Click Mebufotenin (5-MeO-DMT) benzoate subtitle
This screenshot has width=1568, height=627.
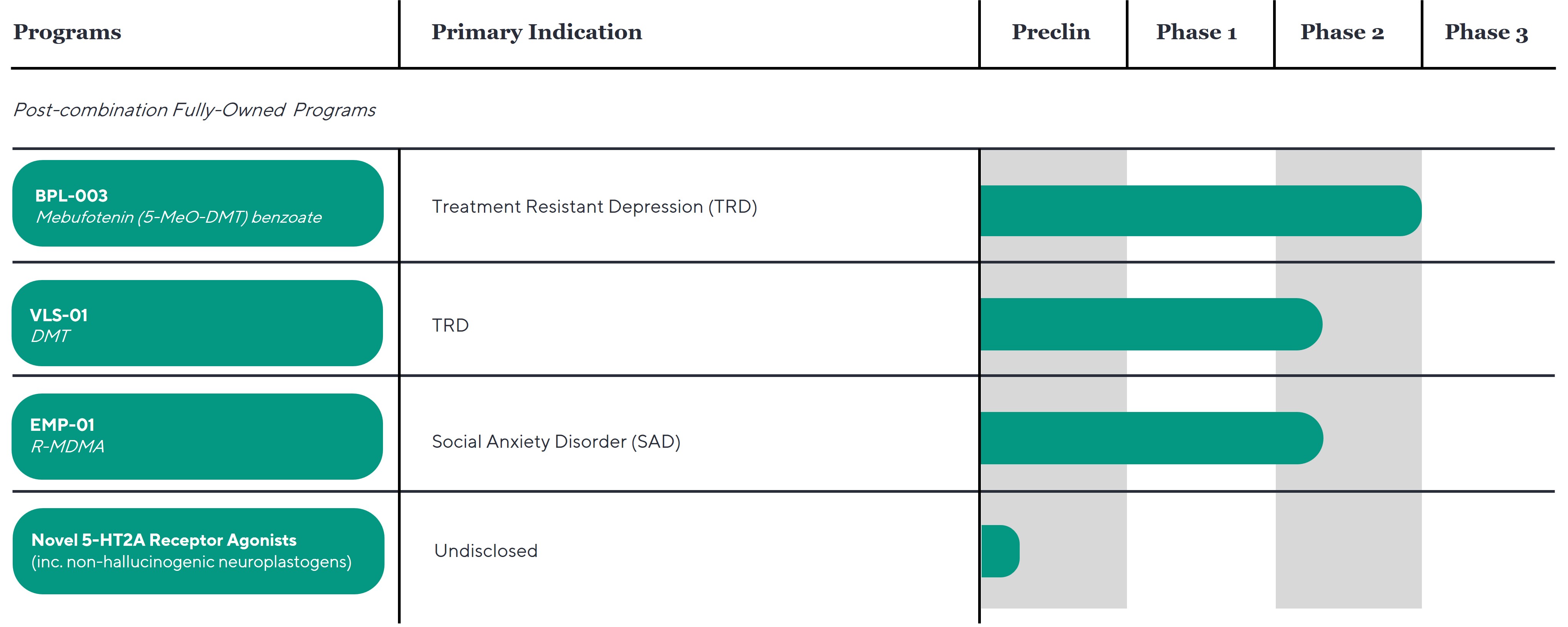click(x=178, y=217)
